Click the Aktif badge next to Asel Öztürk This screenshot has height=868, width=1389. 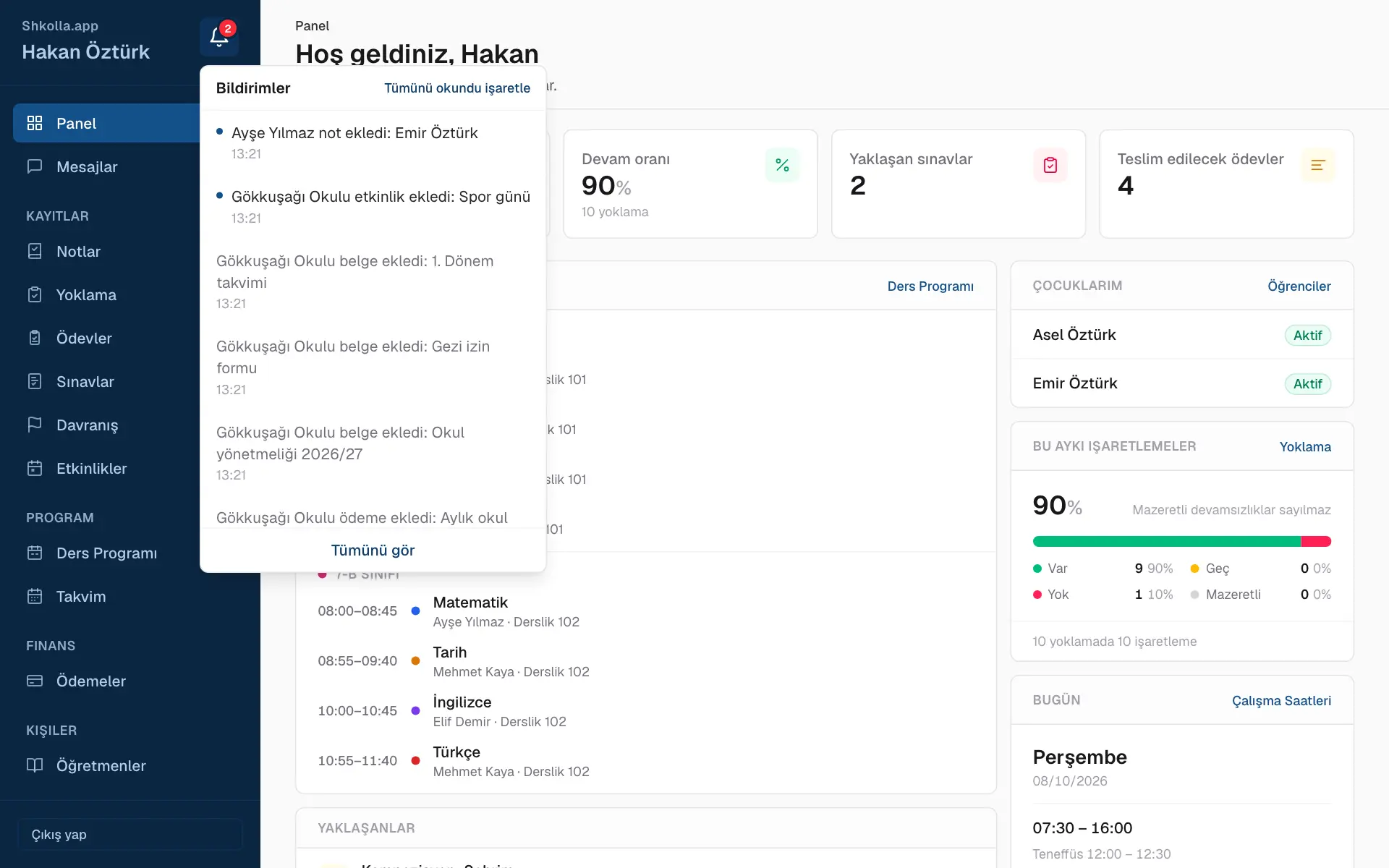click(x=1307, y=336)
